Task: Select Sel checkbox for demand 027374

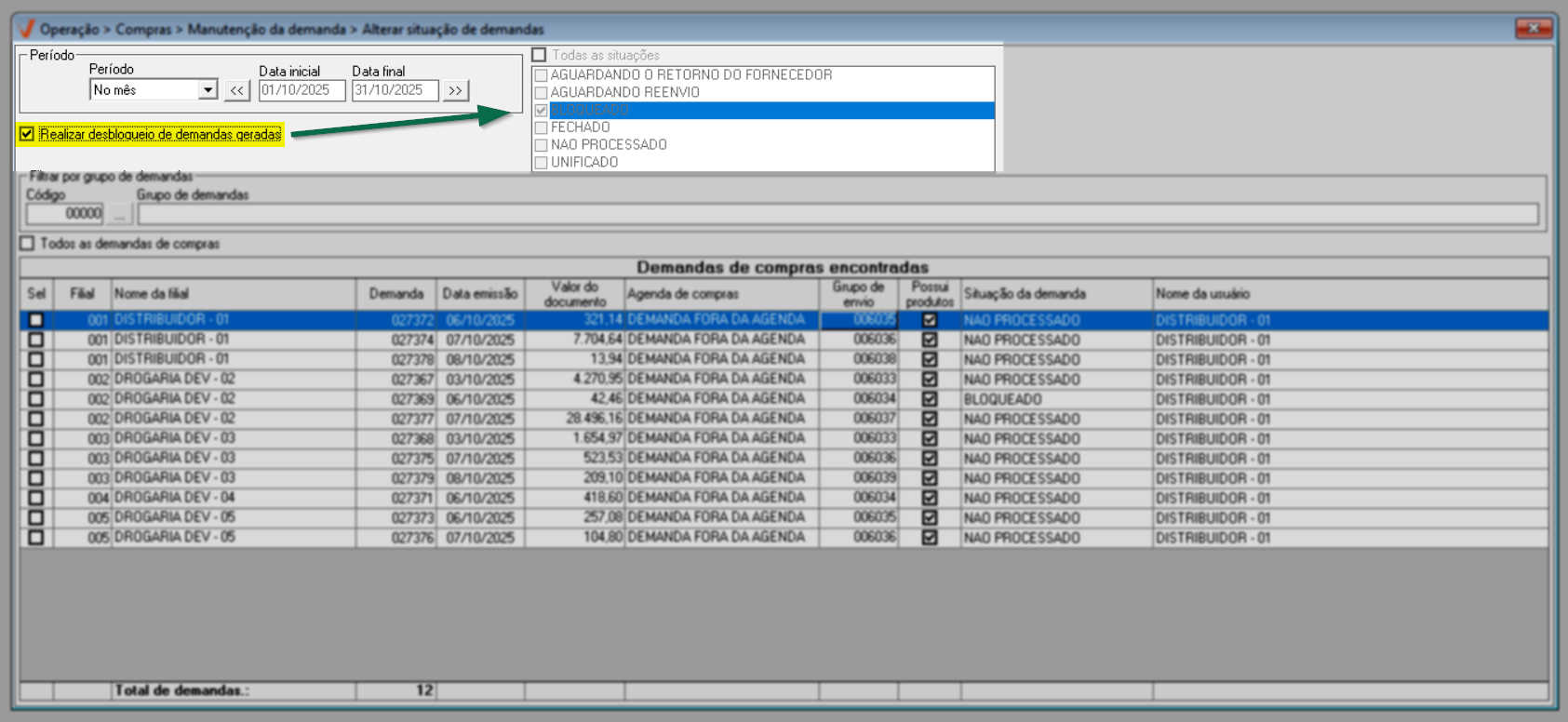Action: [36, 340]
